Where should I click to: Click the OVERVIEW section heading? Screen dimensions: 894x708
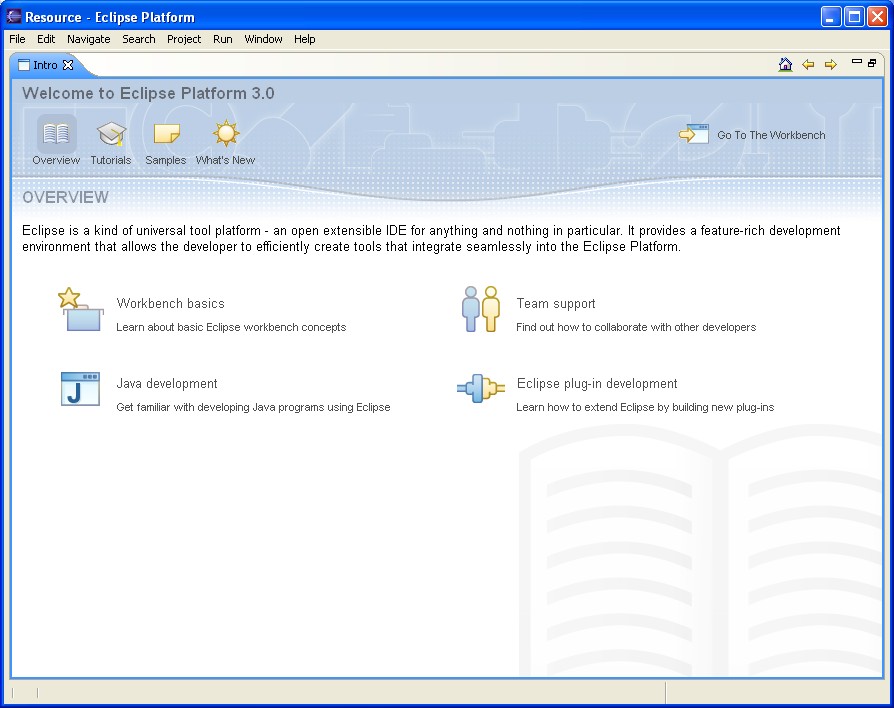pos(65,197)
